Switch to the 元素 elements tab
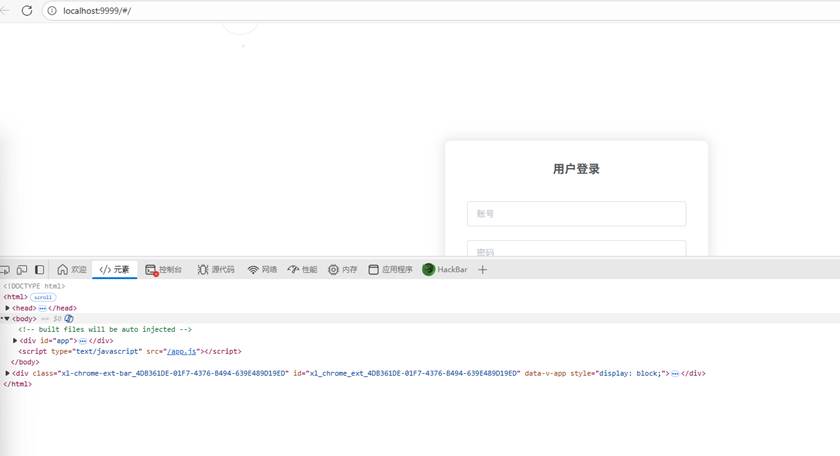The image size is (840, 456). pyautogui.click(x=115, y=270)
